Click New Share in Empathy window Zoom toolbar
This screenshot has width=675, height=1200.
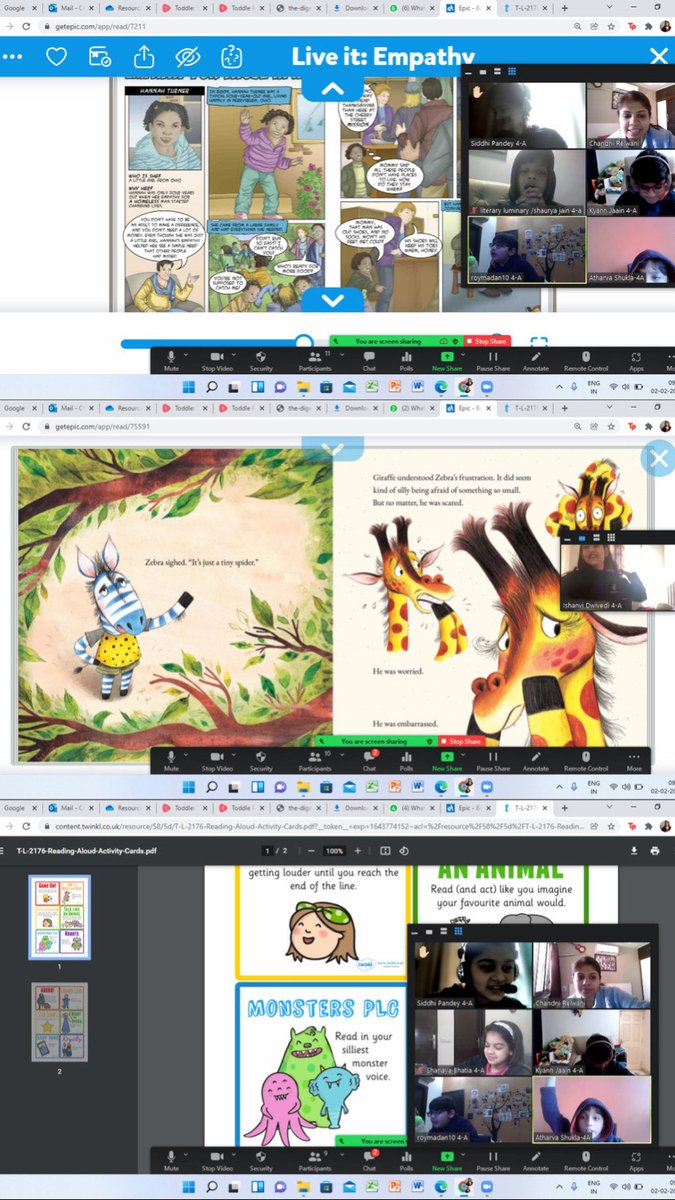point(447,361)
